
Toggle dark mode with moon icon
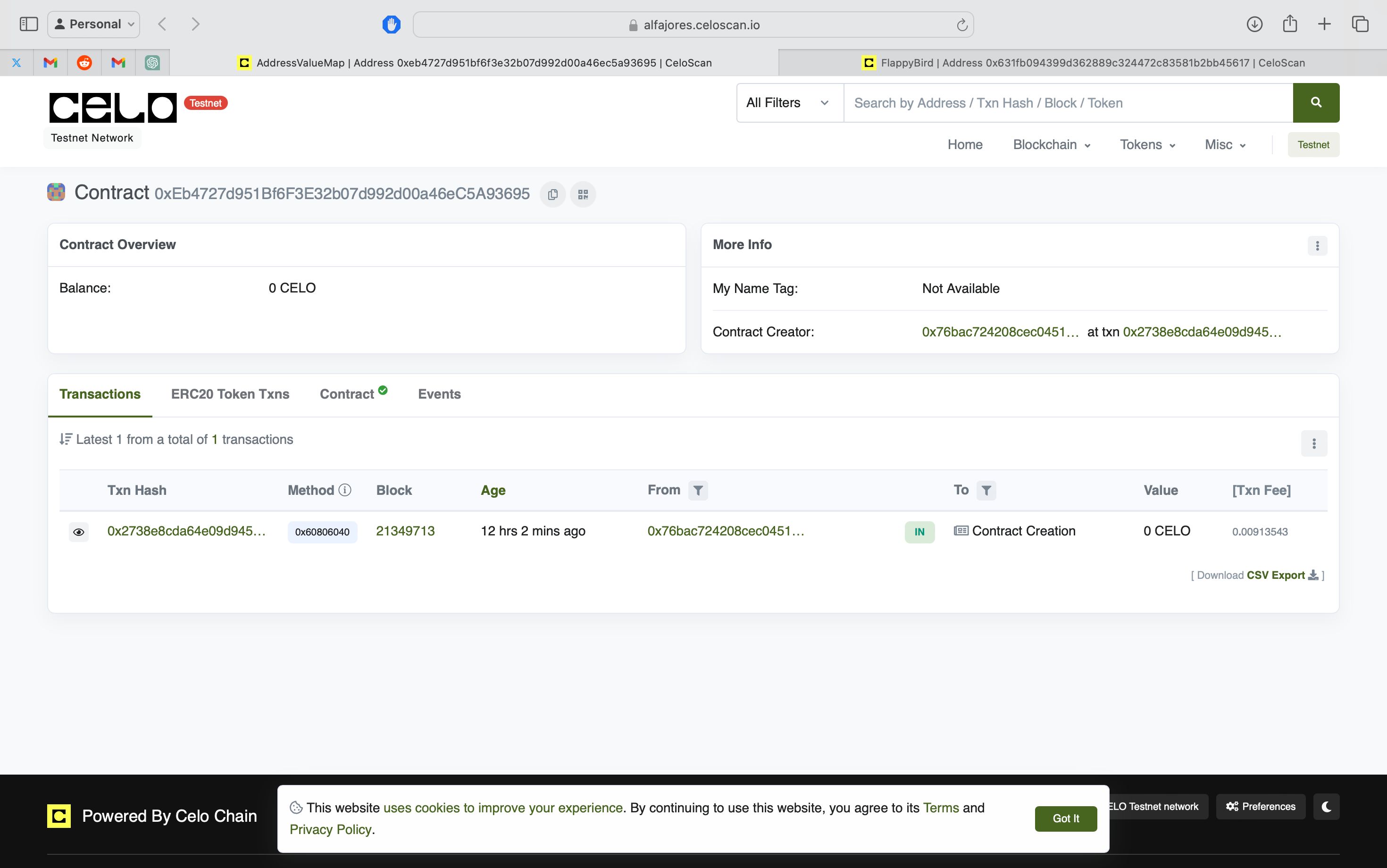1326,807
